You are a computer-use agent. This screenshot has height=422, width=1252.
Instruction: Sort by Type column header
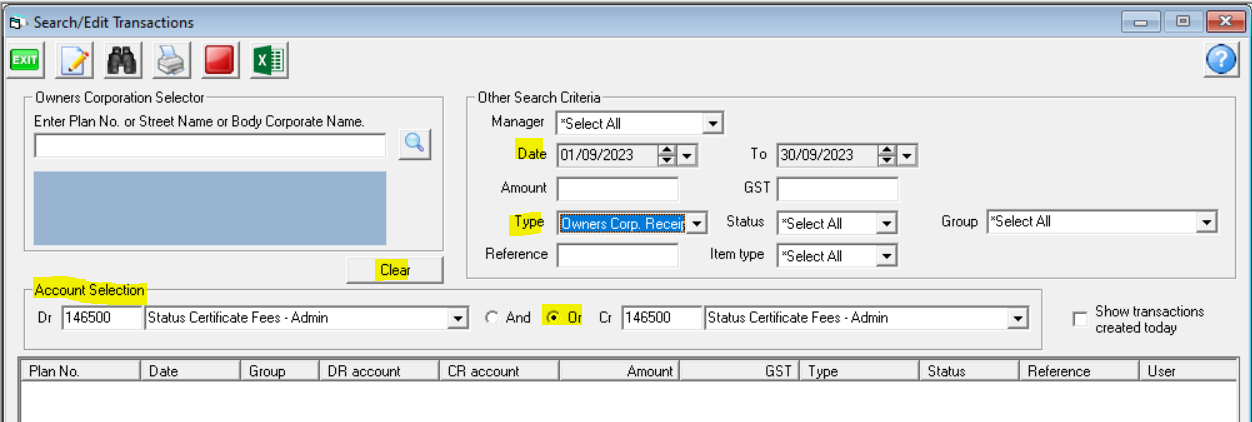pyautogui.click(x=859, y=371)
